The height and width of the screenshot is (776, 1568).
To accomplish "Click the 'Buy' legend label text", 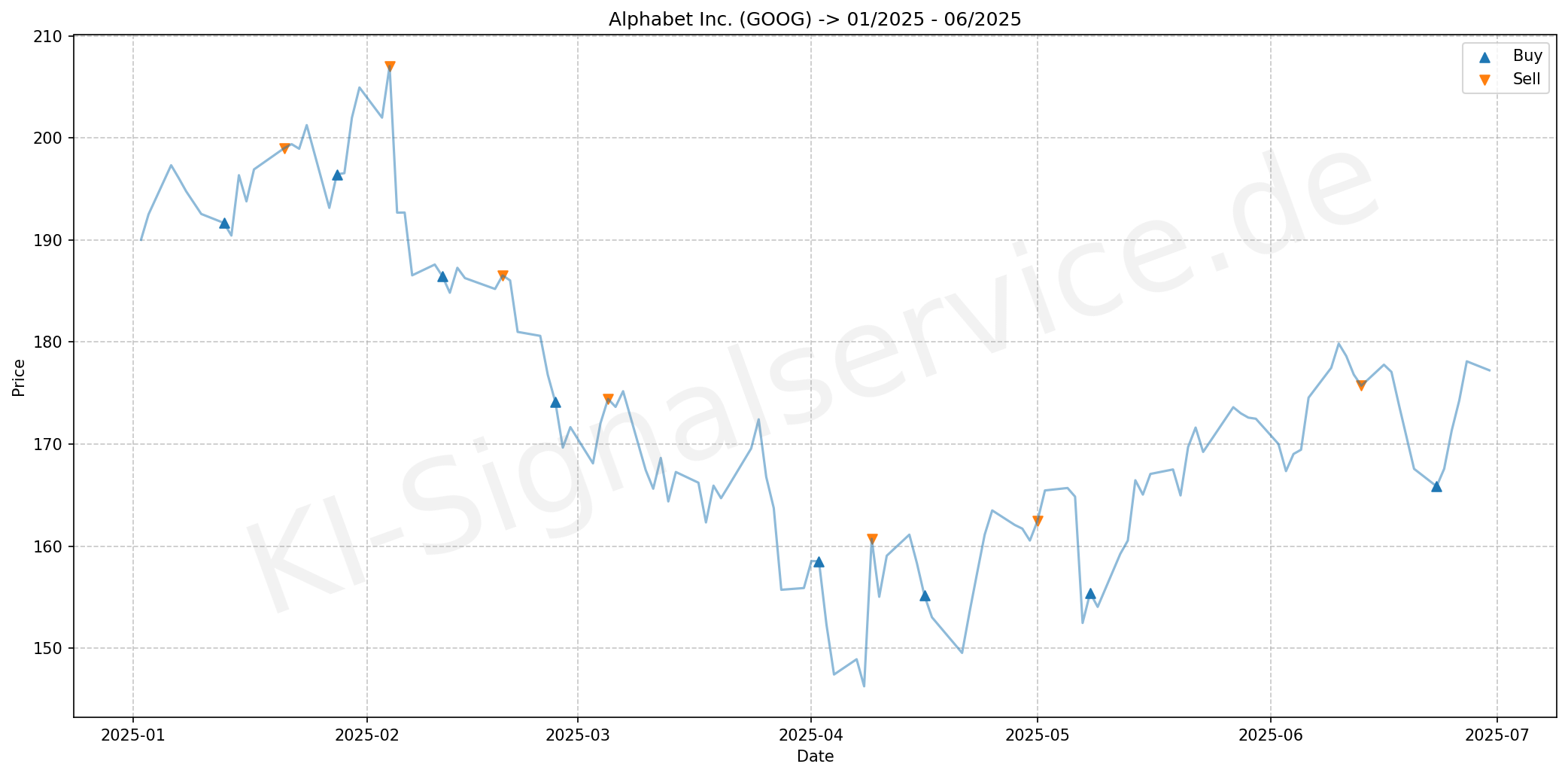I will (x=1527, y=56).
